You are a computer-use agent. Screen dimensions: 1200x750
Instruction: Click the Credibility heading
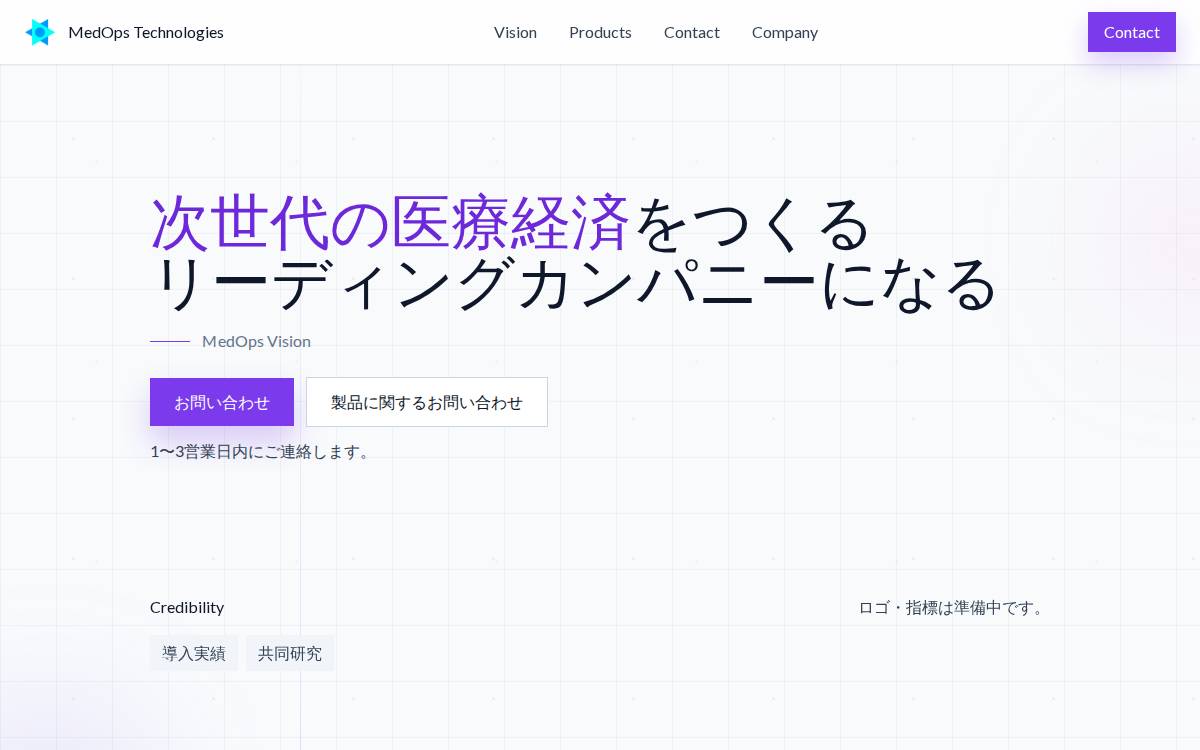(x=187, y=607)
